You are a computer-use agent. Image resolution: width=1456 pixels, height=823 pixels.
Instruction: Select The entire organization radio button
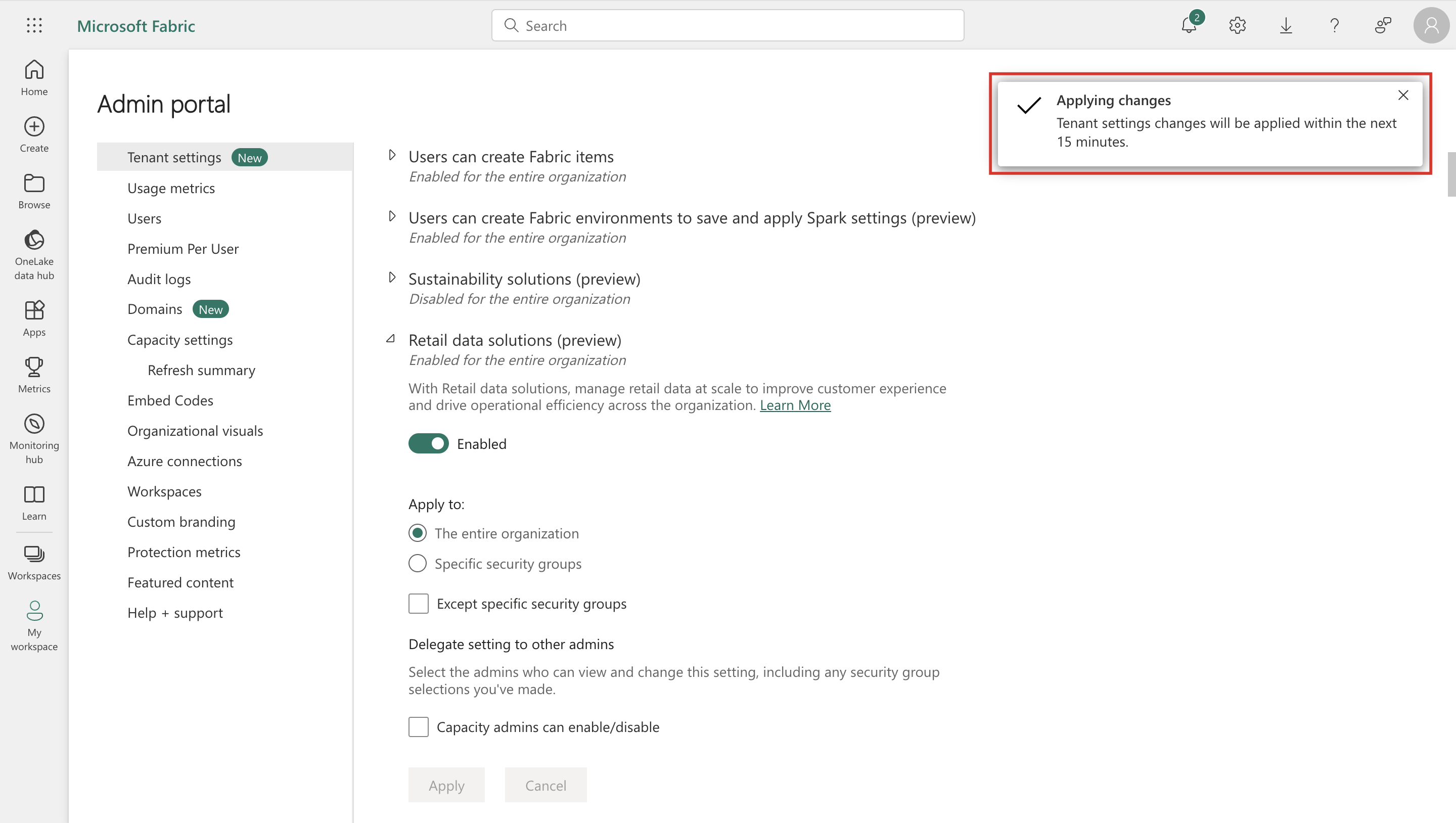(x=417, y=533)
